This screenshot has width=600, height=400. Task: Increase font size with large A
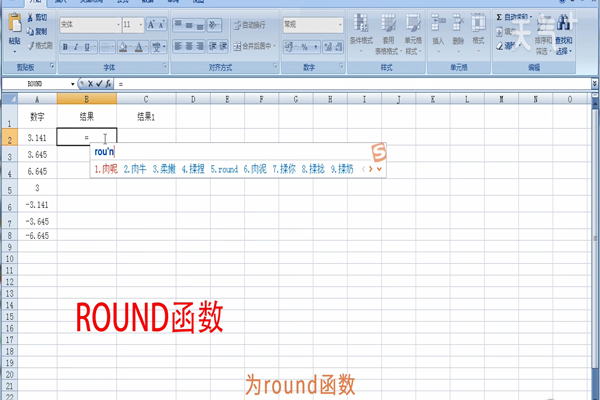point(152,25)
